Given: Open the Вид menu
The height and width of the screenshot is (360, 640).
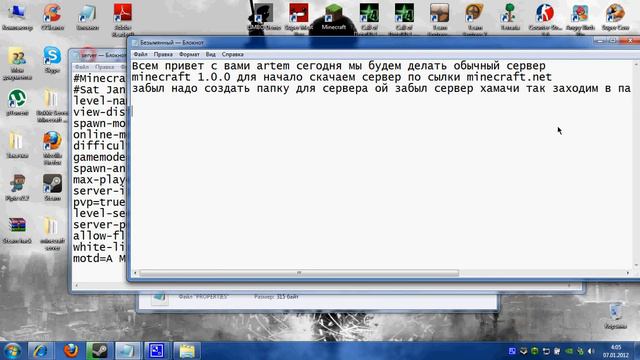Looking at the screenshot, I should [x=211, y=54].
